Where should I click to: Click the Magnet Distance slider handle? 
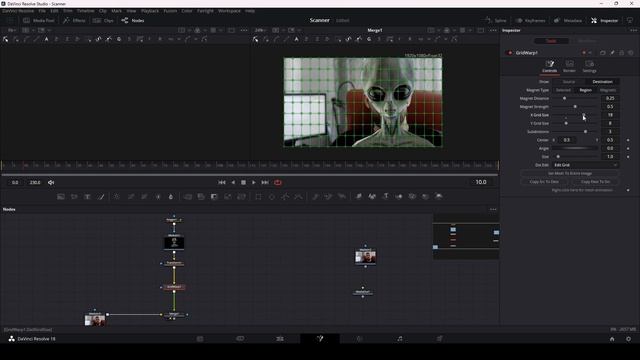564,98
